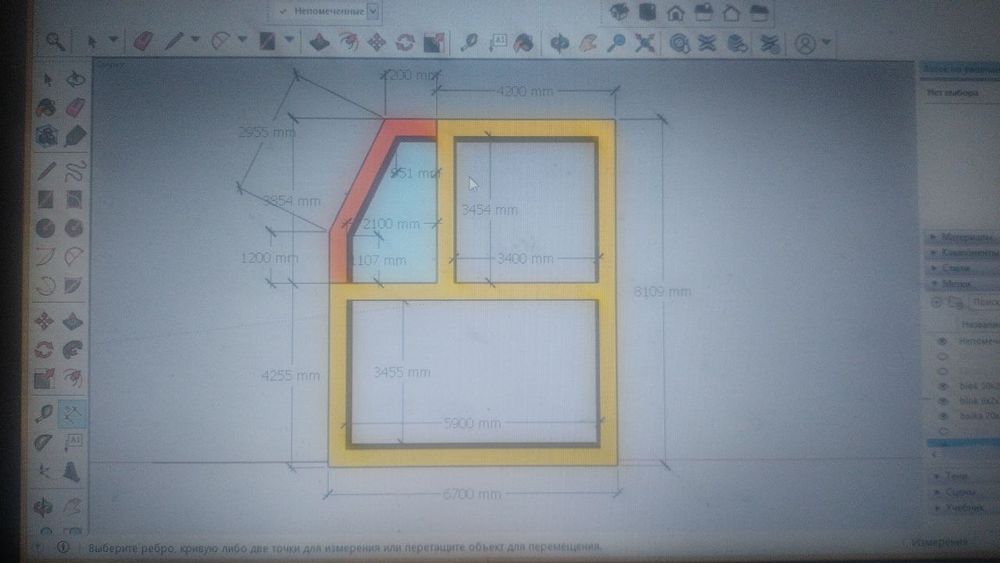Pick the Circle tool in the left toolbar
This screenshot has width=1000, height=563.
point(45,228)
